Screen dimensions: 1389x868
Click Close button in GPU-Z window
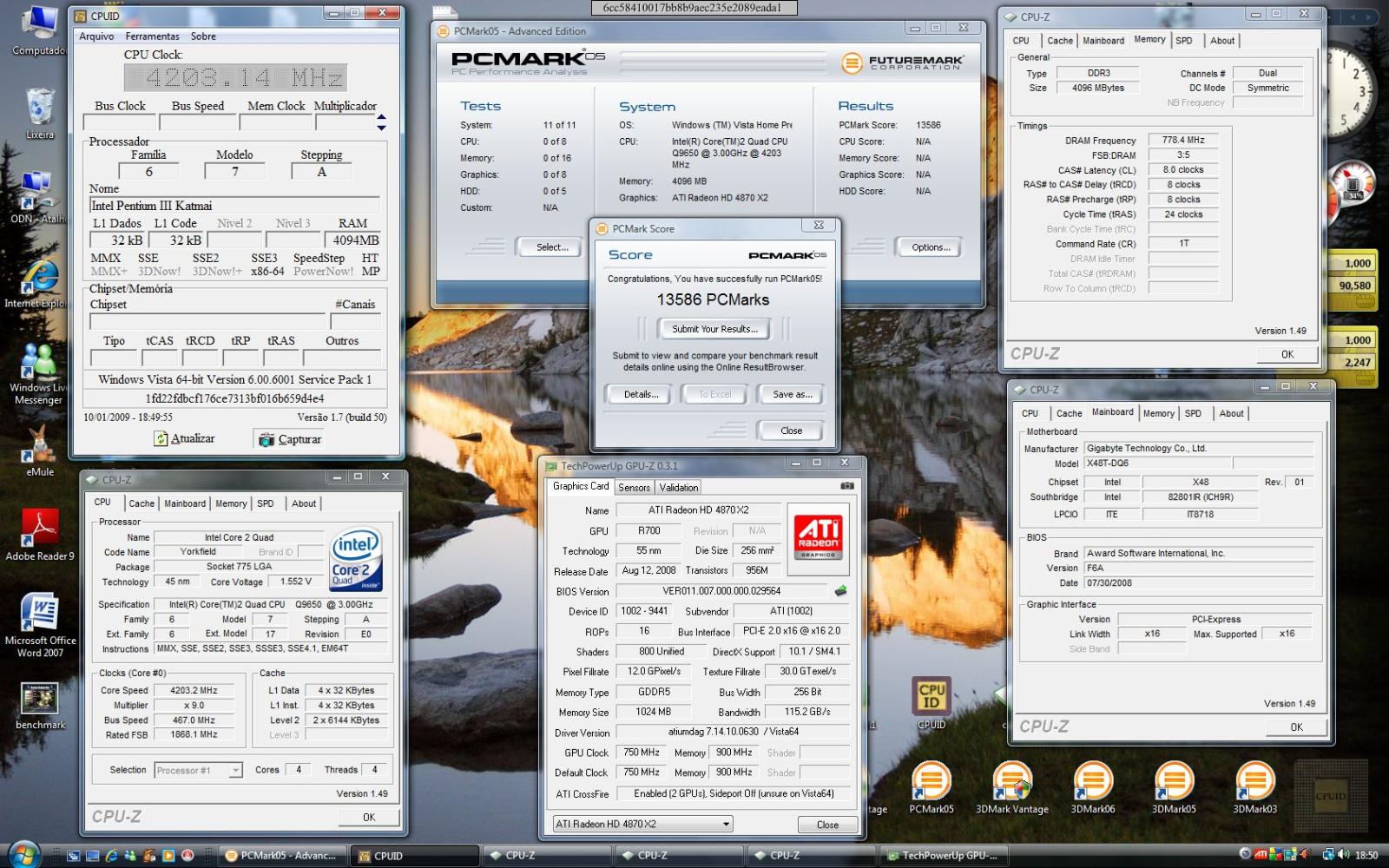(827, 825)
